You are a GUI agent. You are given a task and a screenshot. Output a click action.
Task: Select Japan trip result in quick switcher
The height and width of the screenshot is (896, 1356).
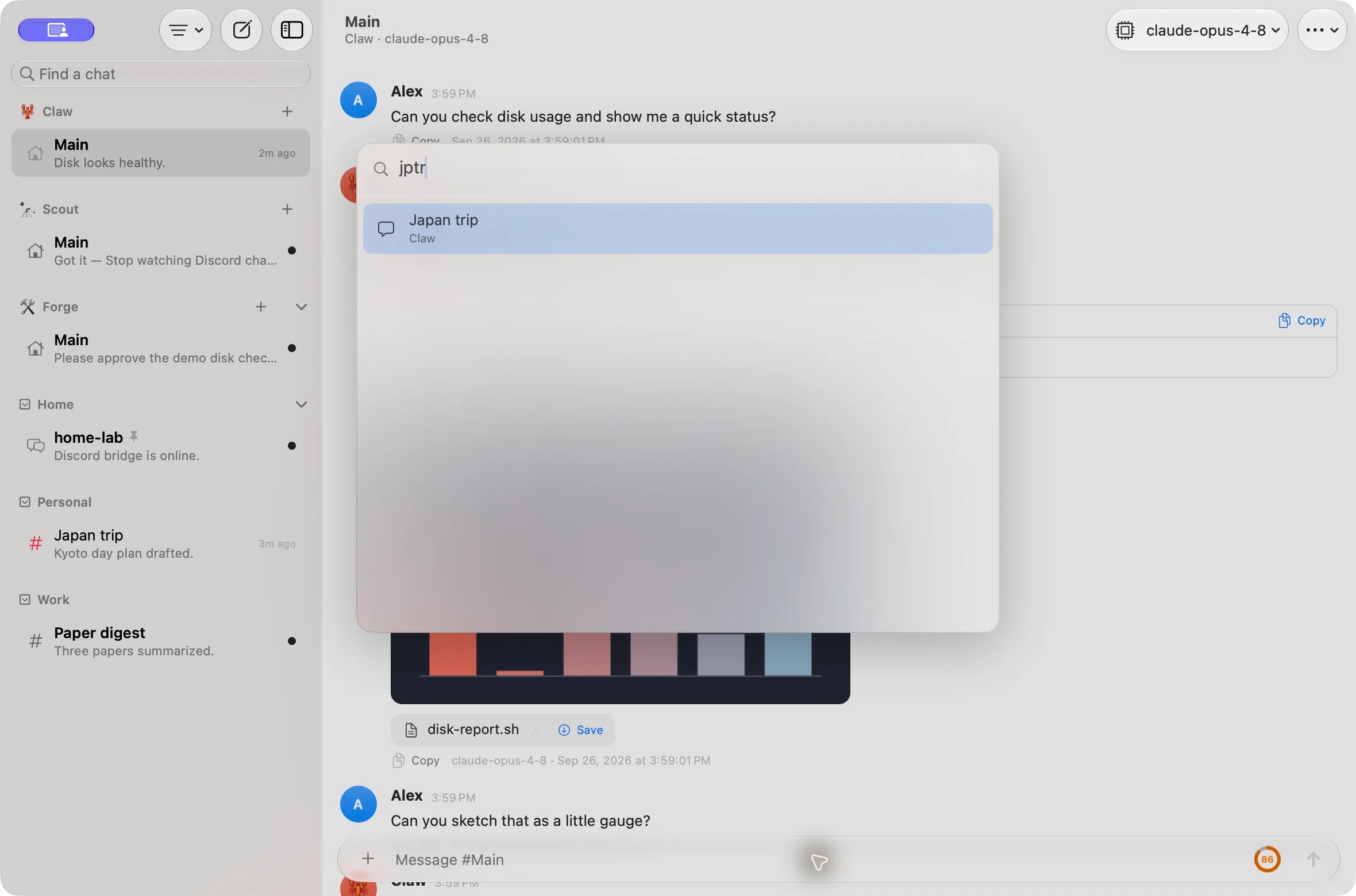coord(678,229)
